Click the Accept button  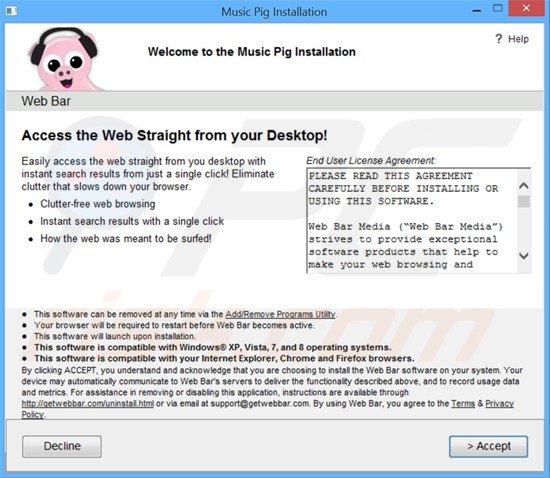[488, 446]
